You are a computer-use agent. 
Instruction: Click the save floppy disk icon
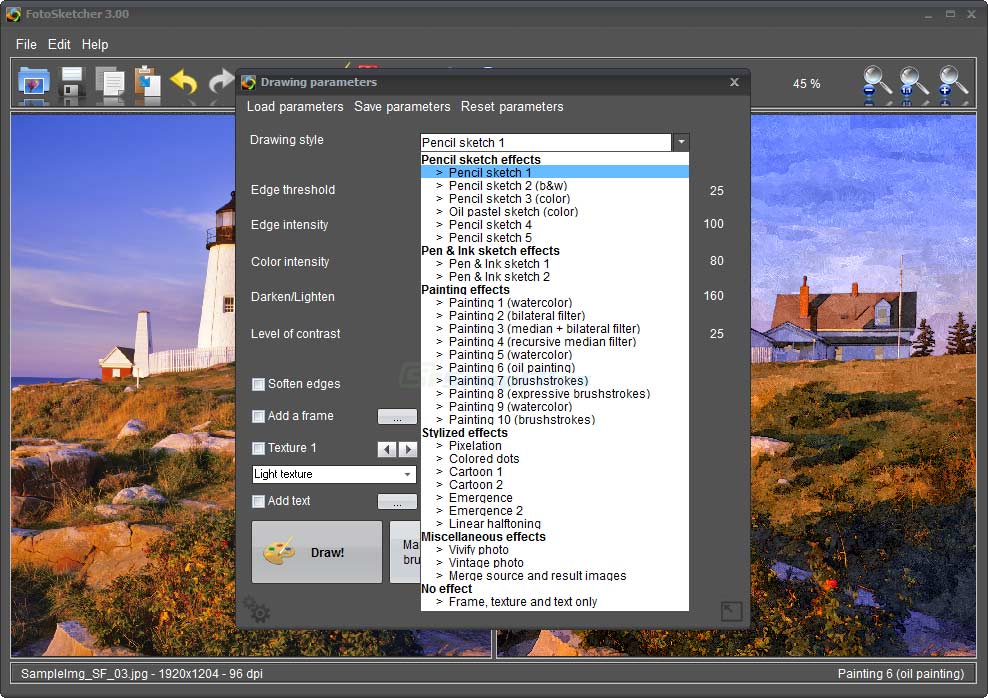72,84
